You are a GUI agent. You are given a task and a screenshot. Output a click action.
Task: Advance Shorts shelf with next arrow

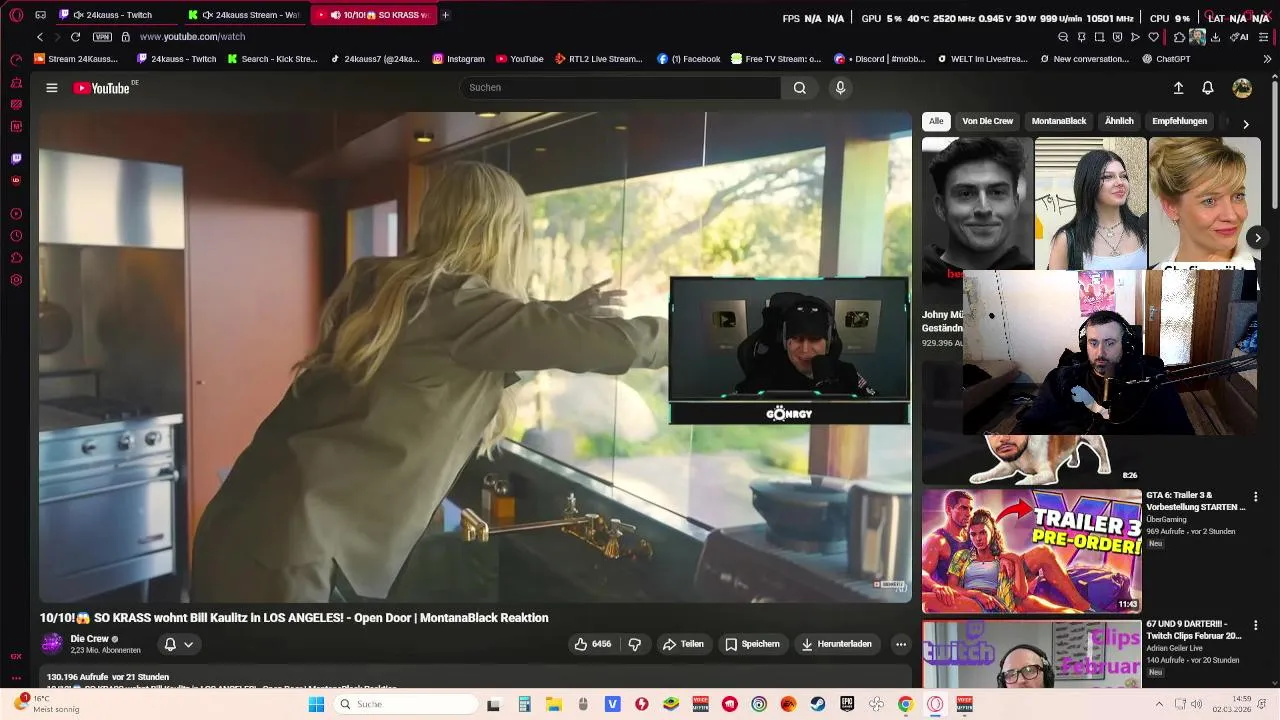point(1257,238)
